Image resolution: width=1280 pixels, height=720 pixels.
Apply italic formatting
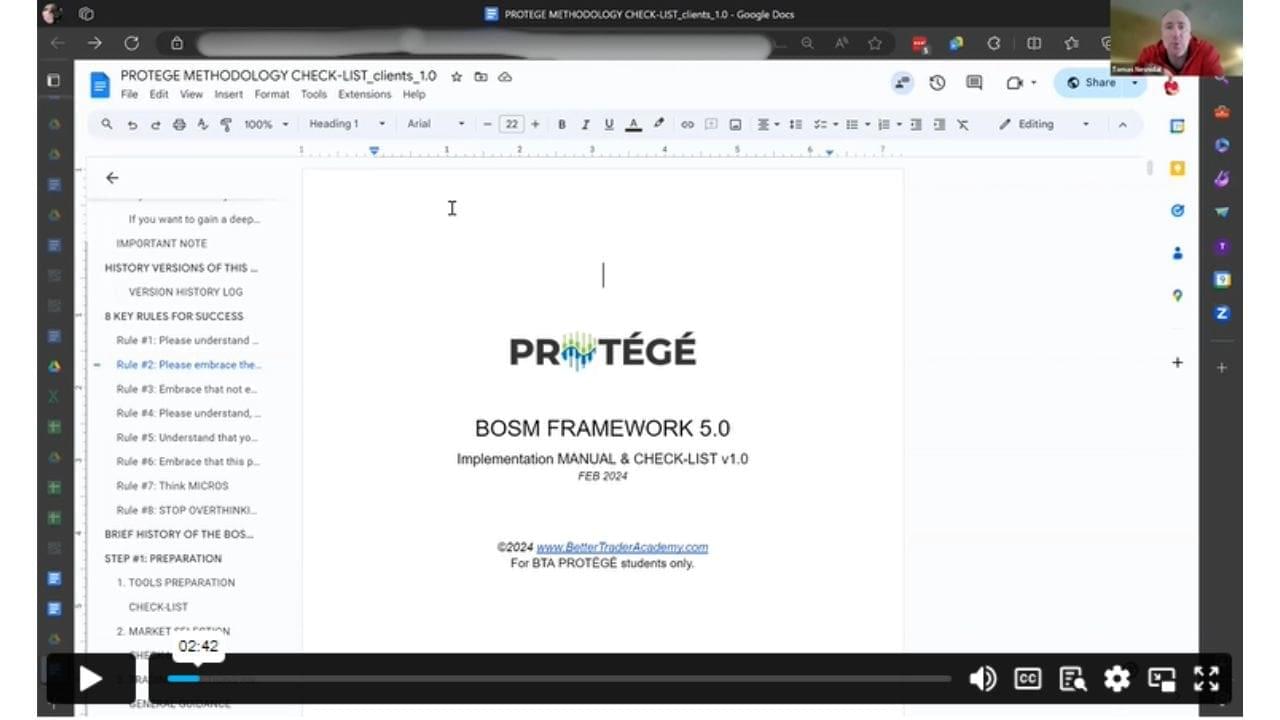coord(585,124)
